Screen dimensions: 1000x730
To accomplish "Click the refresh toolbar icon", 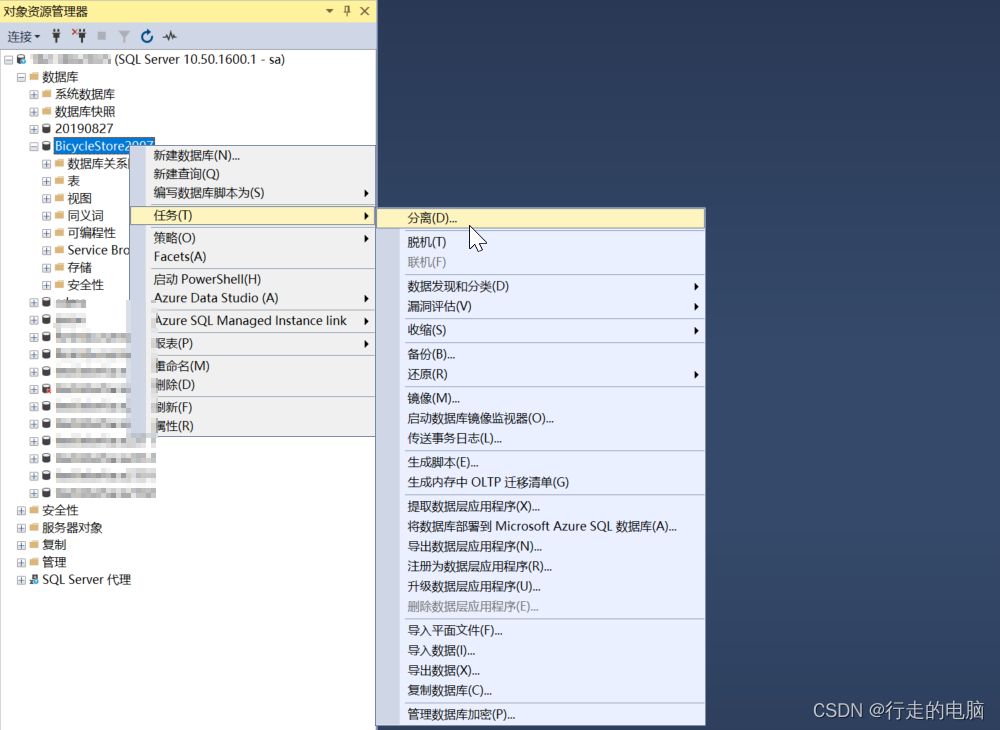I will (147, 36).
